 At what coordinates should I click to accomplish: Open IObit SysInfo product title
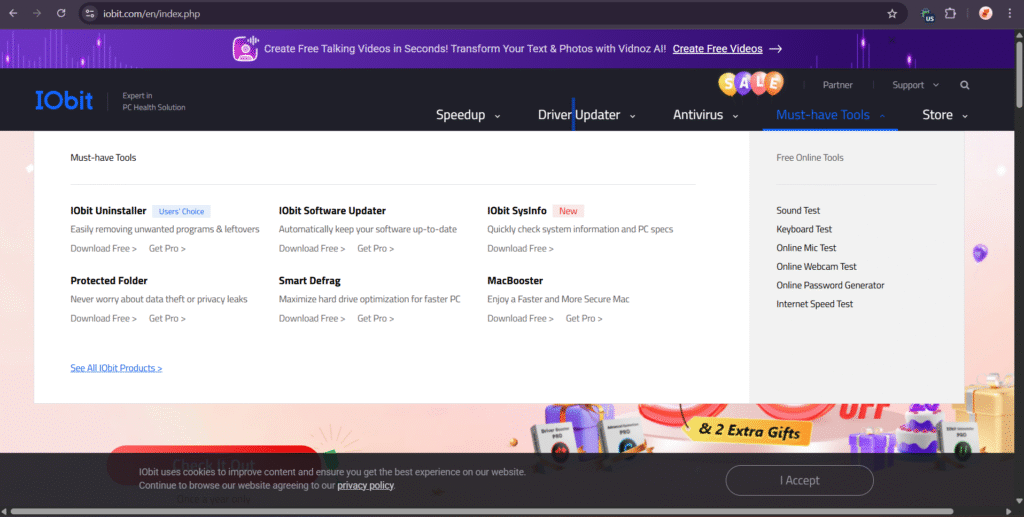pos(517,211)
